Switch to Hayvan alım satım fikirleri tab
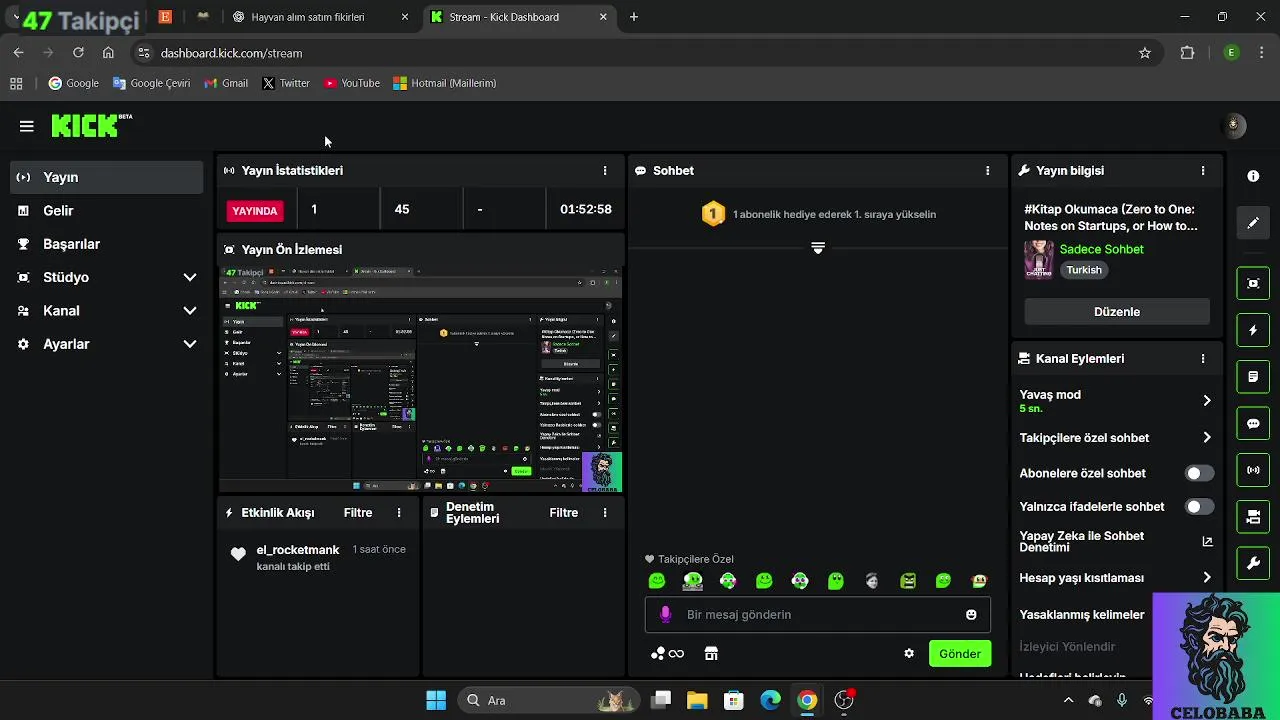Viewport: 1280px width, 720px height. (320, 17)
